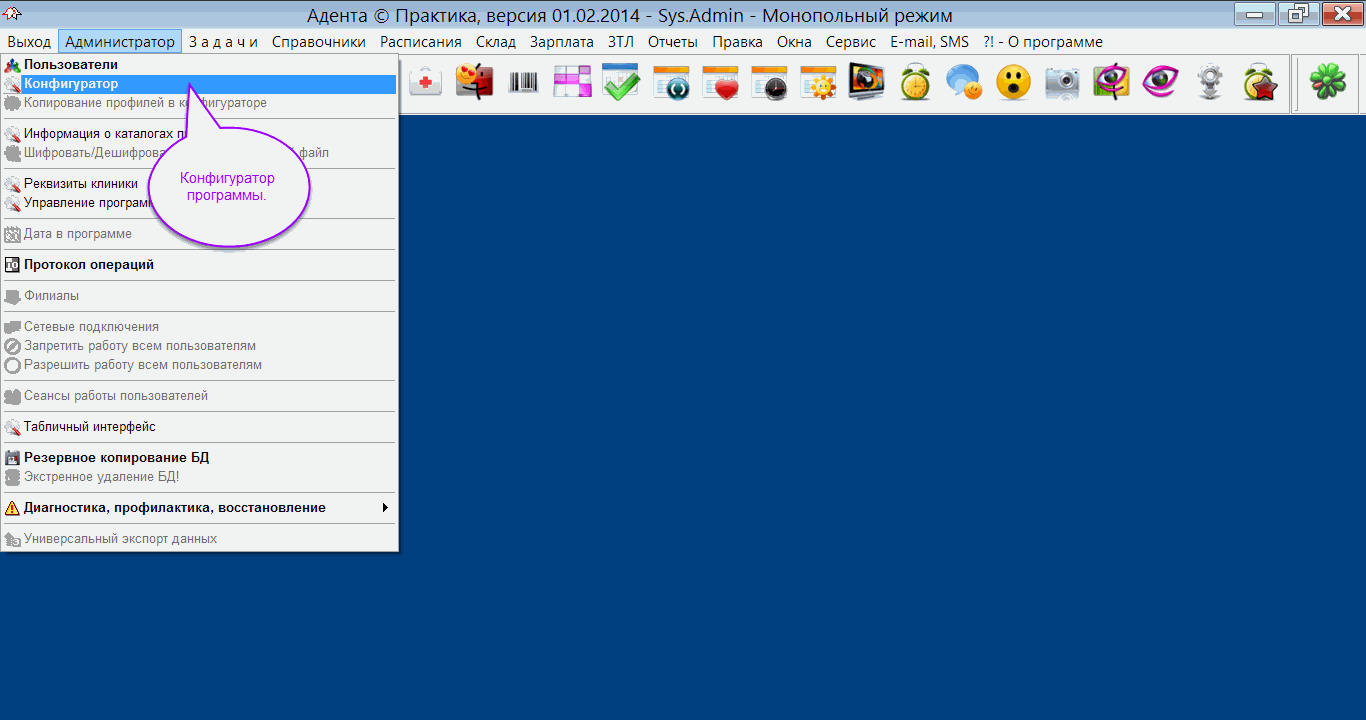Click the camera toolbar icon

tap(1062, 82)
